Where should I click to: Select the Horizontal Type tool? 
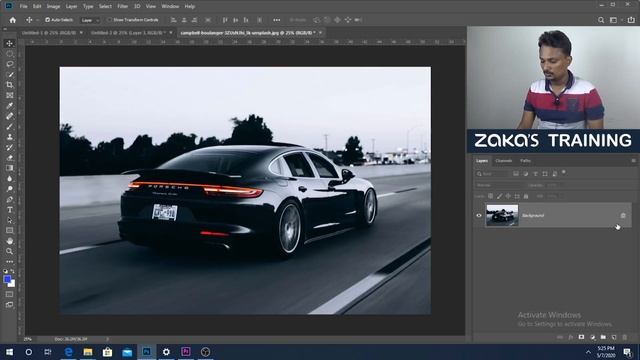point(9,210)
